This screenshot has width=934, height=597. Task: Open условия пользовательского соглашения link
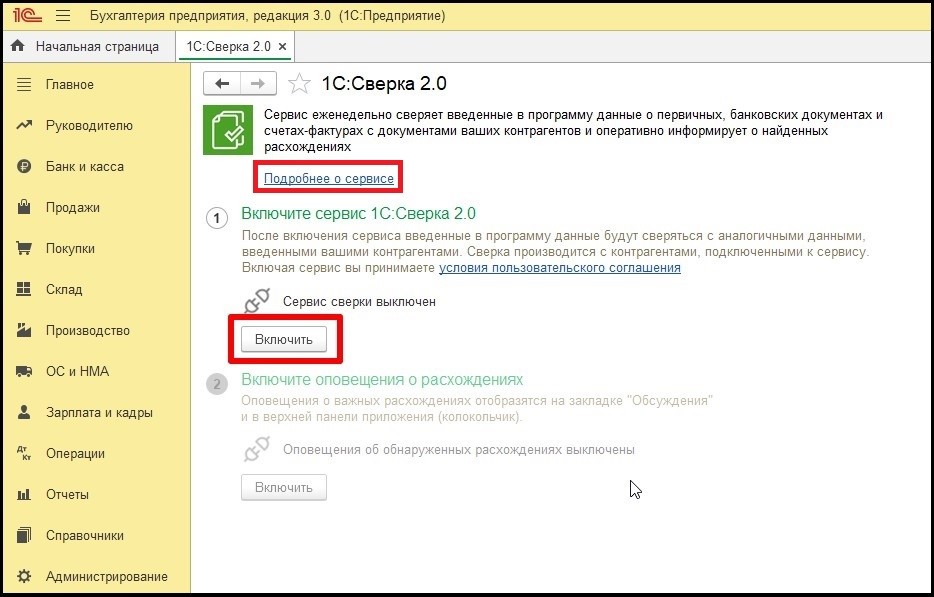point(560,268)
